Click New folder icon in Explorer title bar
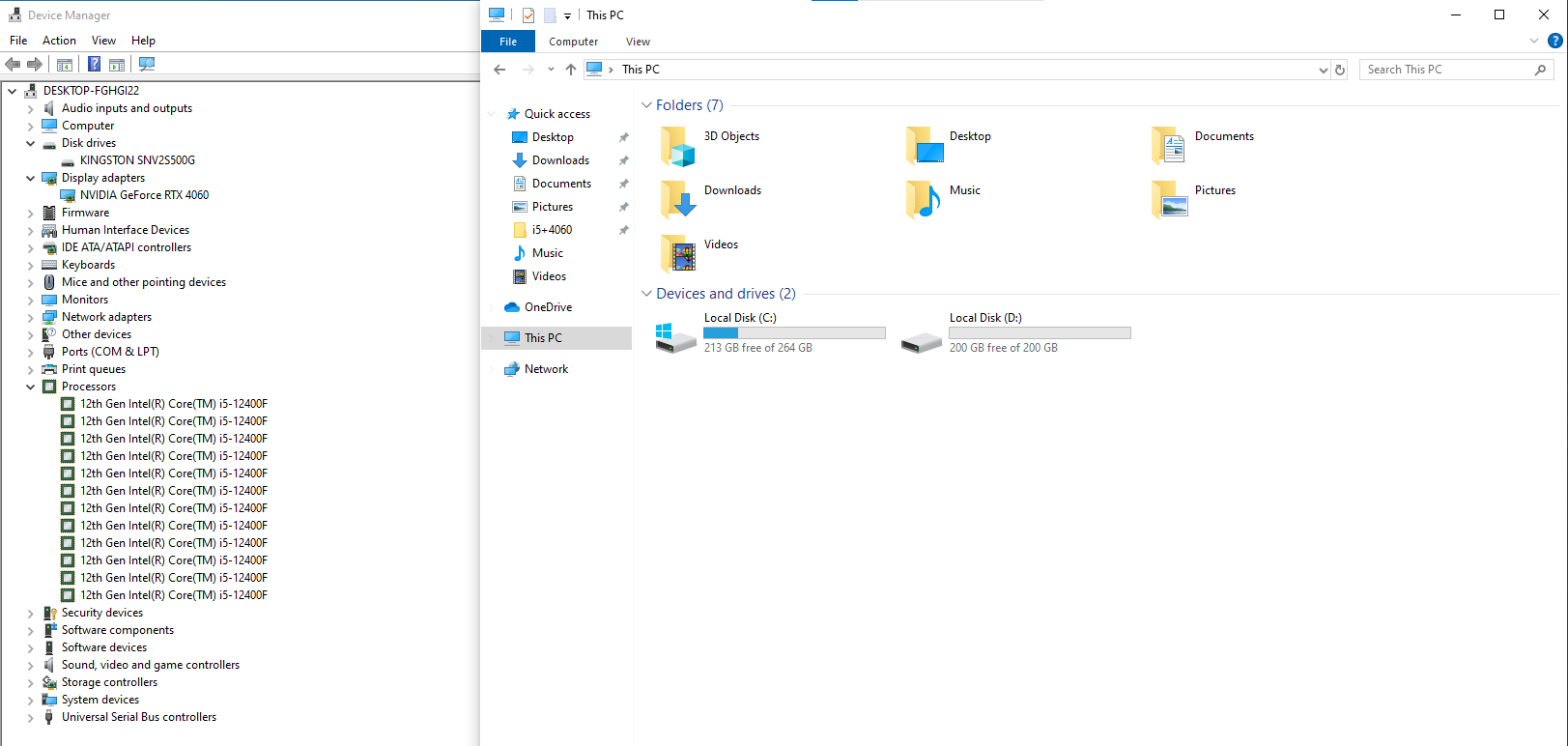The height and width of the screenshot is (746, 1568). pyautogui.click(x=550, y=15)
